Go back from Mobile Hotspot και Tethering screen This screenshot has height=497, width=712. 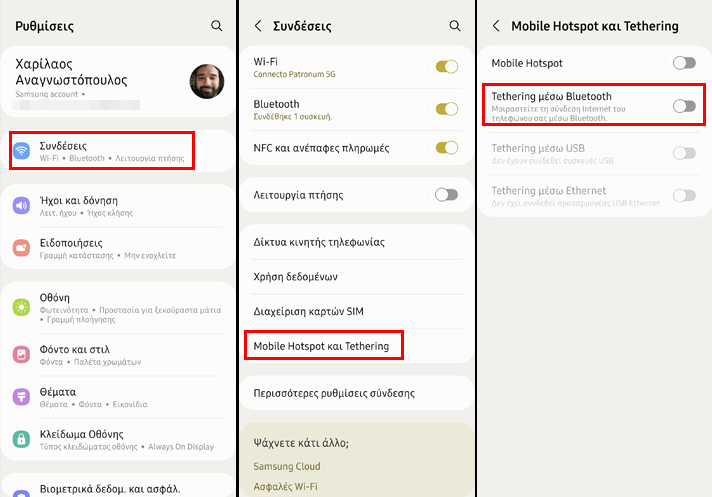tap(496, 26)
